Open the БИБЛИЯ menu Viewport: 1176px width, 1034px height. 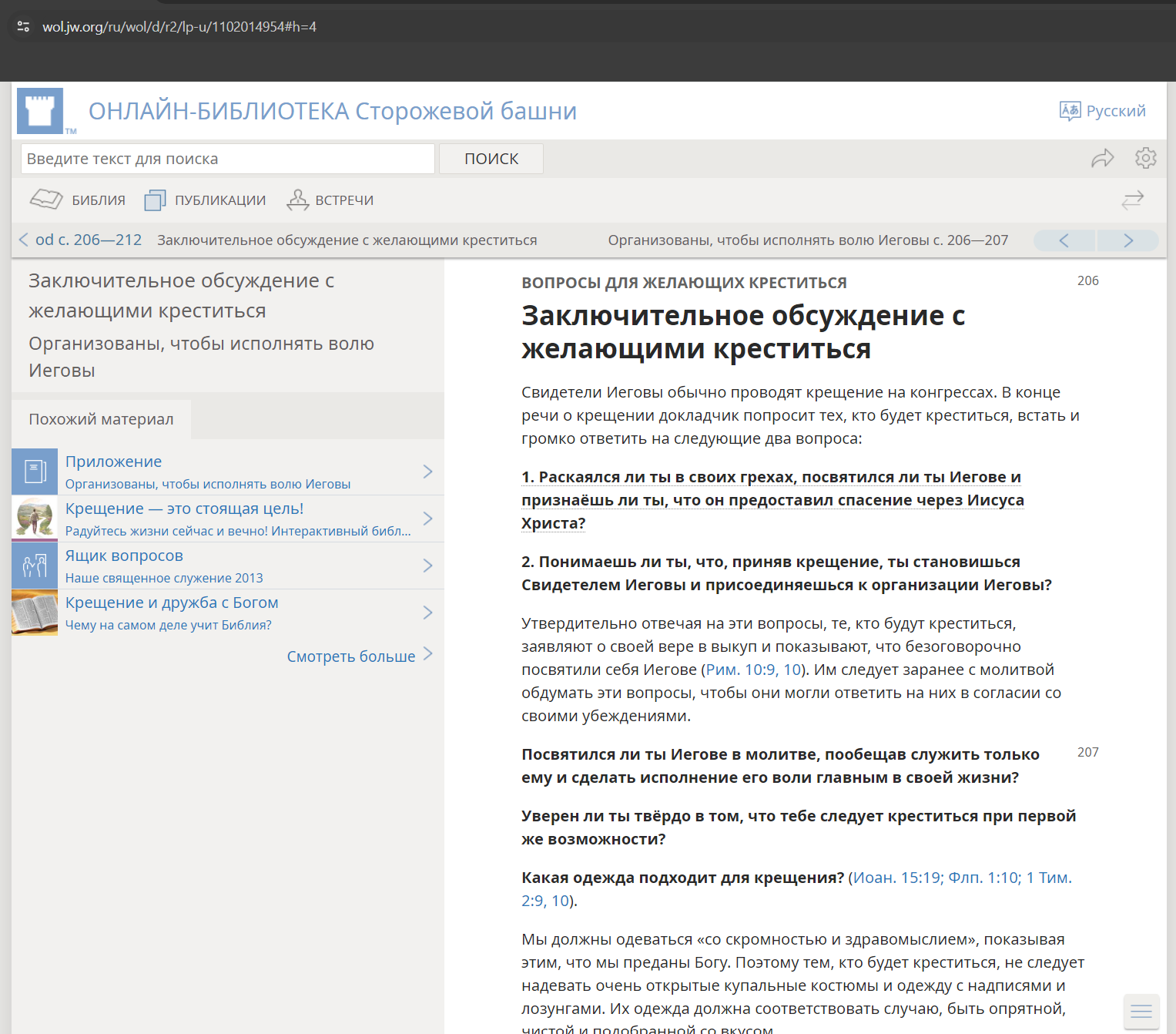click(78, 200)
